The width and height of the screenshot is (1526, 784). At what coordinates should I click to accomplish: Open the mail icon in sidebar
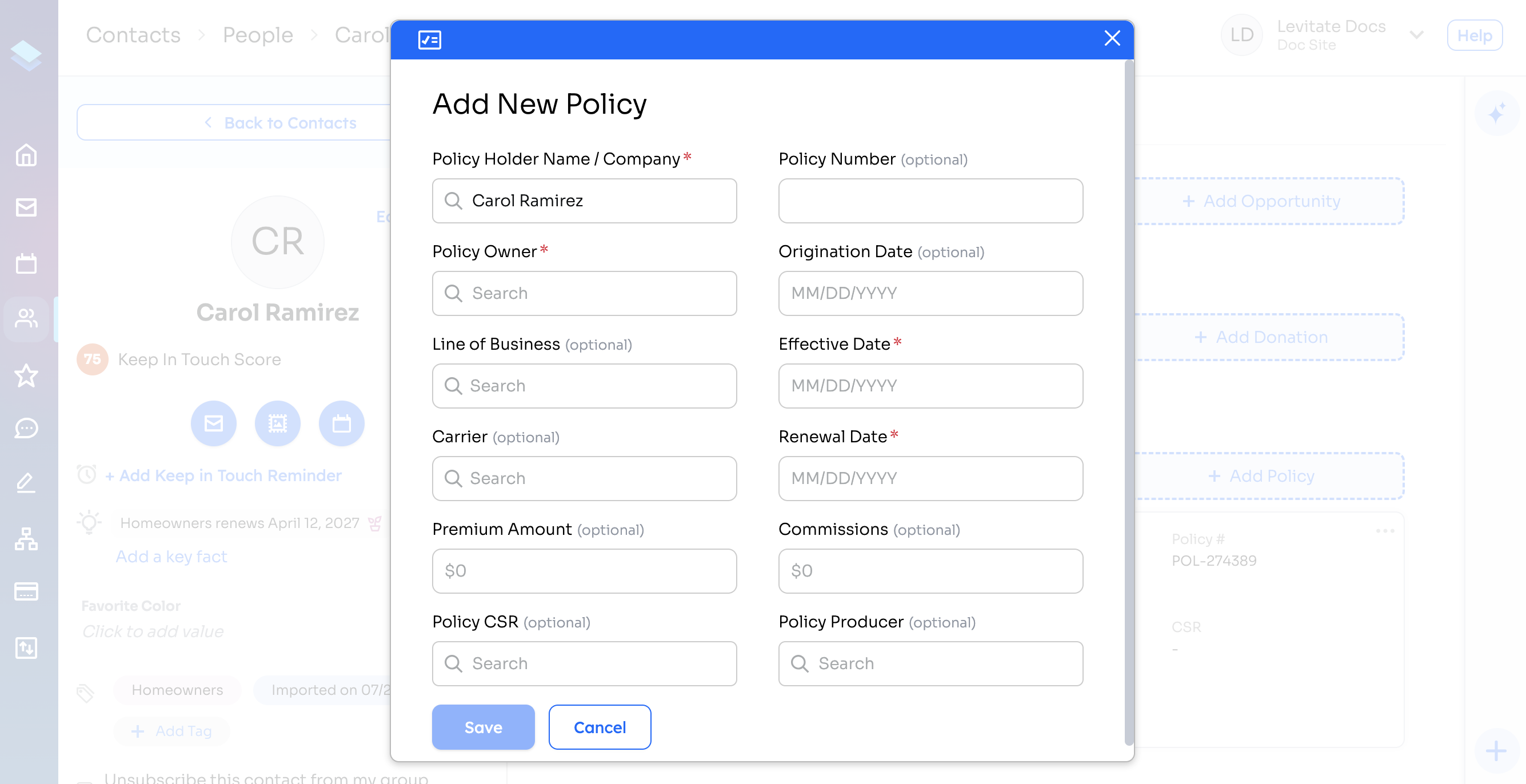coord(26,208)
